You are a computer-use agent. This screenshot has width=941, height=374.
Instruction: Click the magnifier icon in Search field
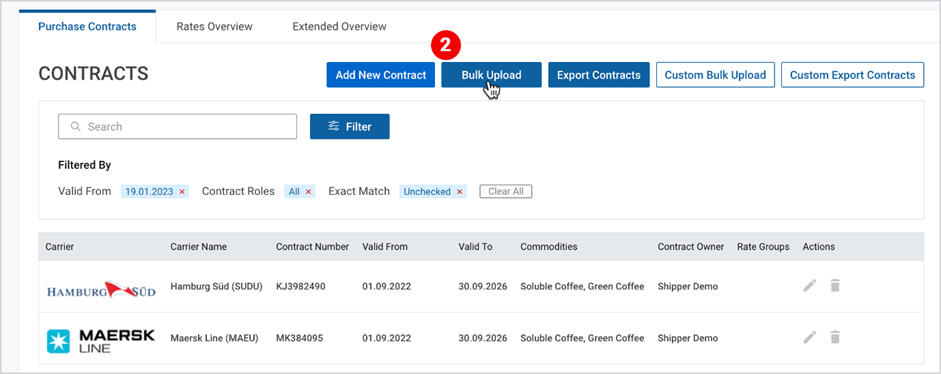click(76, 127)
